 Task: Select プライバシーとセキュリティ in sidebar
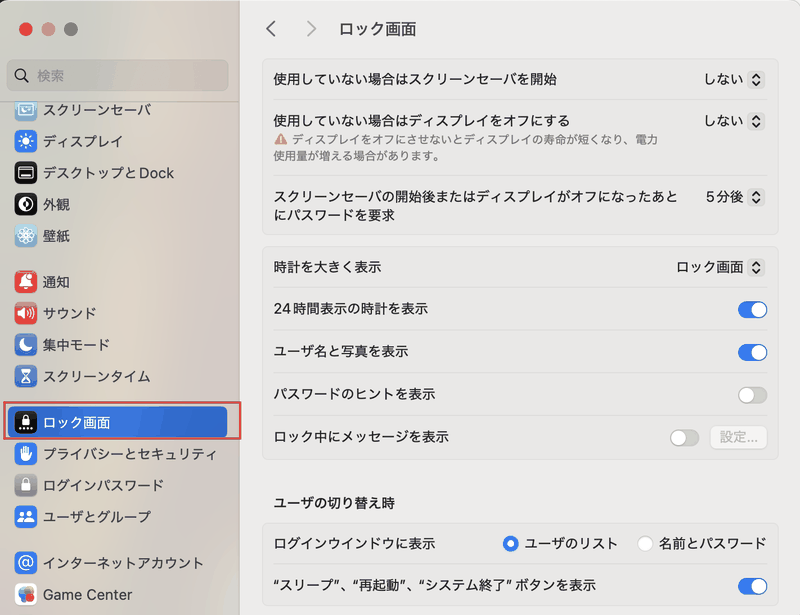coord(117,454)
